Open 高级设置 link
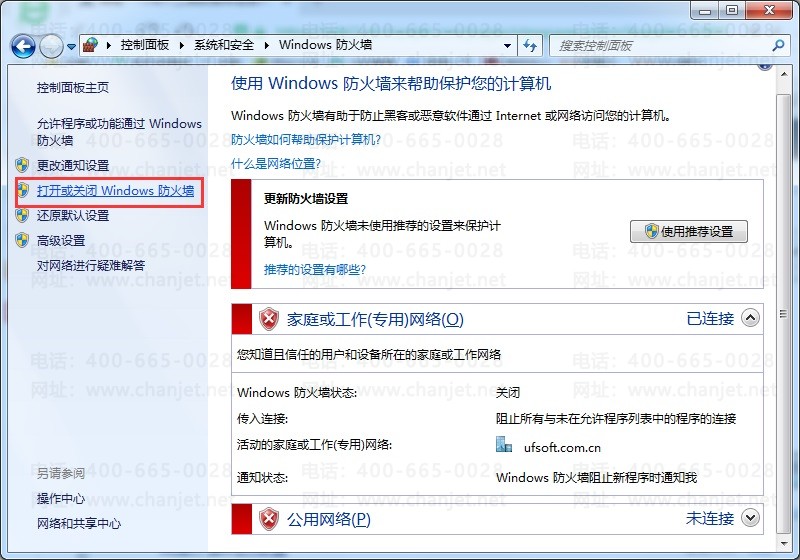This screenshot has width=800, height=560. coord(61,240)
